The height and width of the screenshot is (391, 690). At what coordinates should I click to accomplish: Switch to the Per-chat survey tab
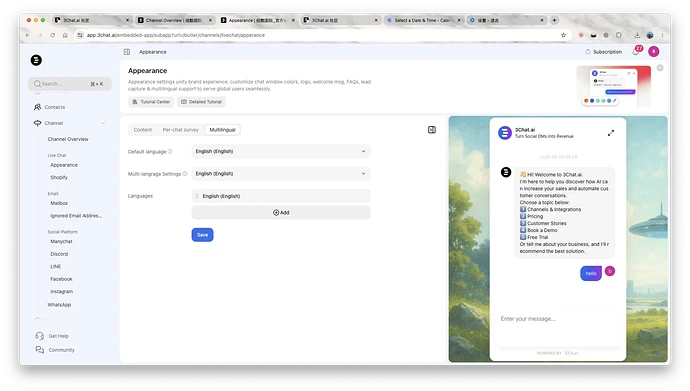pos(180,130)
